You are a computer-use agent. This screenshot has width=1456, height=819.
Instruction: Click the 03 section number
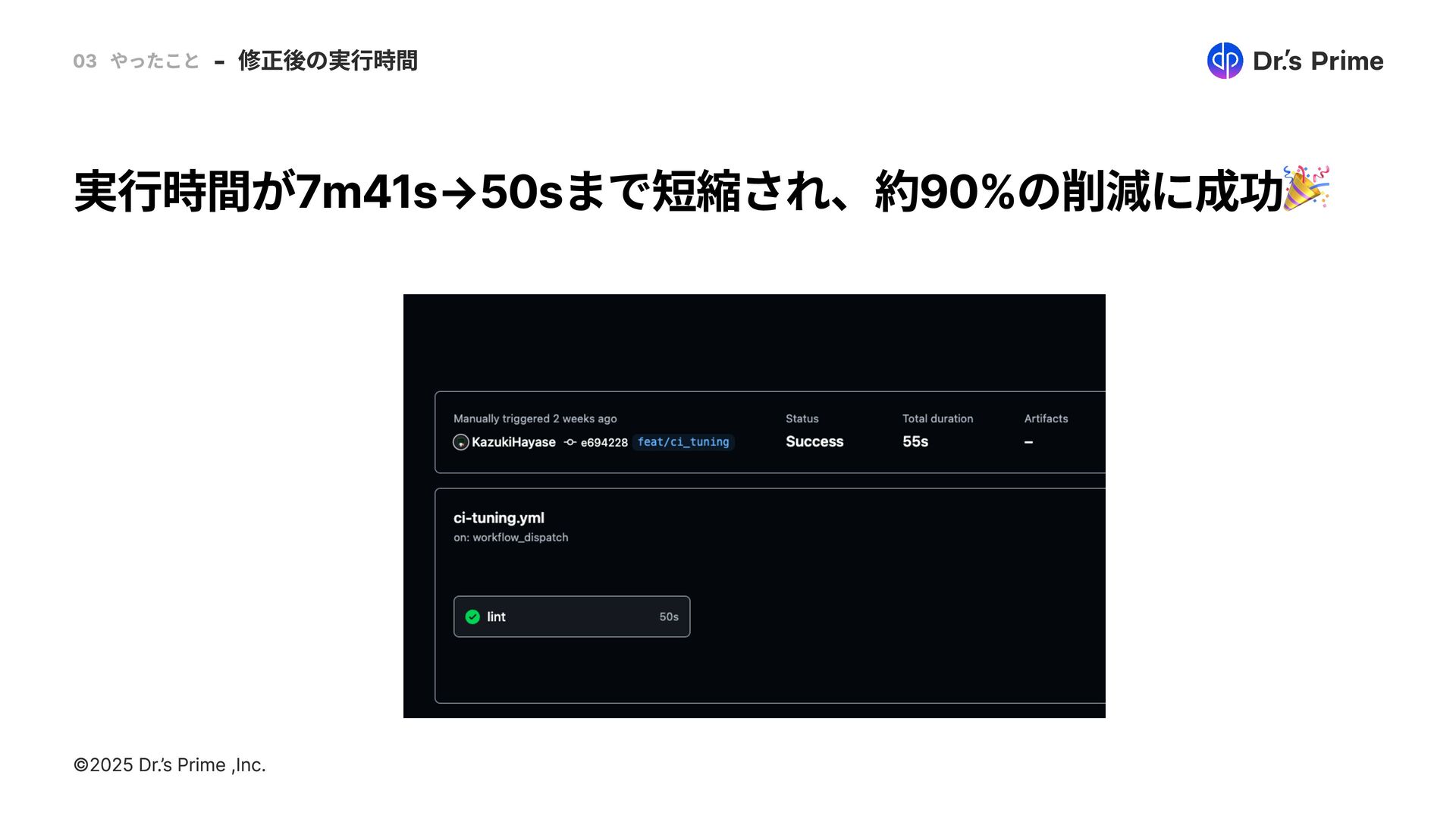point(85,61)
